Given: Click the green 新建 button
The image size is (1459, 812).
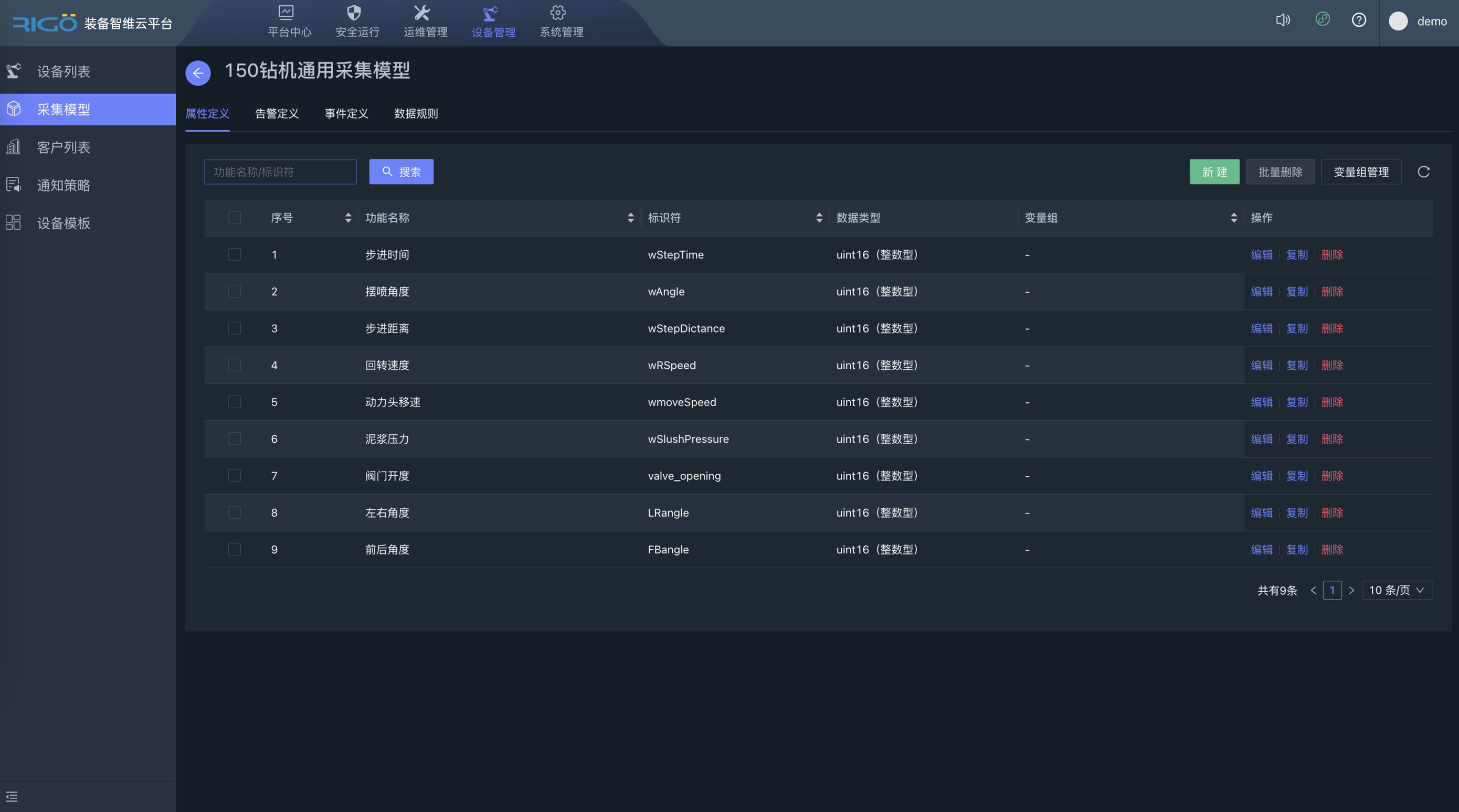Looking at the screenshot, I should pos(1214,172).
